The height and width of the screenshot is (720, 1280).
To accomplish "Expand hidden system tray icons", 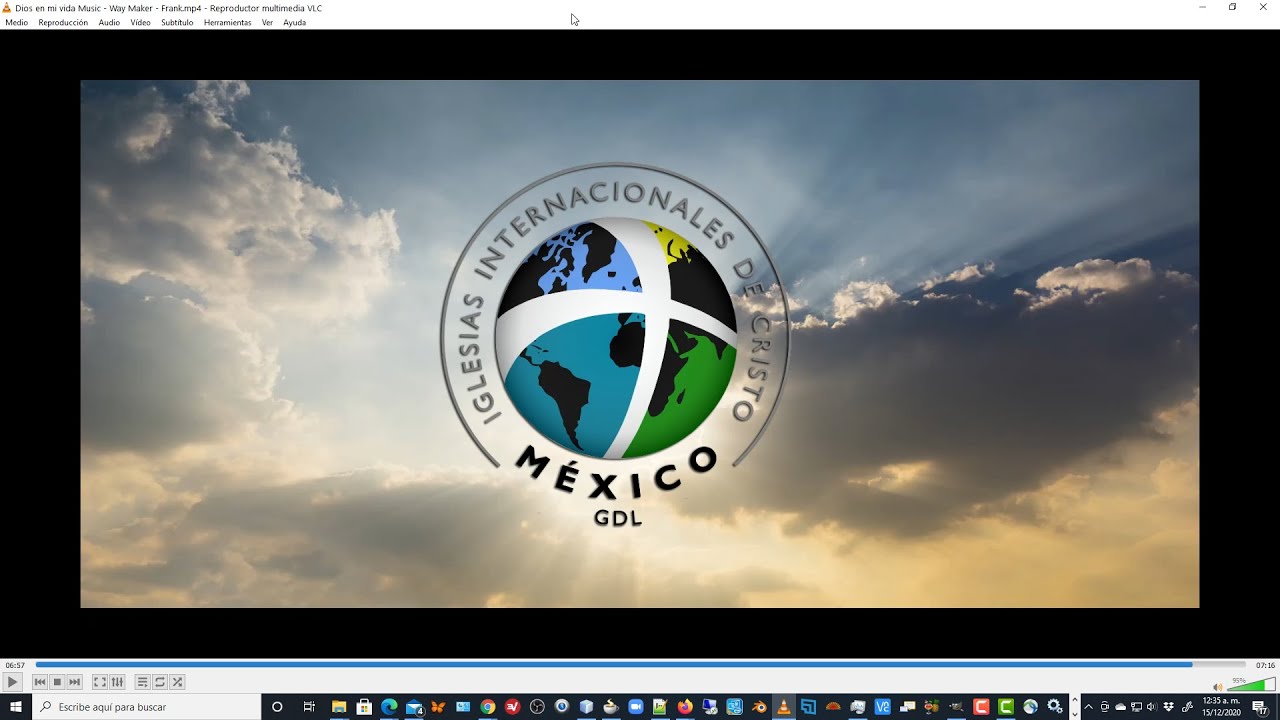I will (x=1088, y=707).
